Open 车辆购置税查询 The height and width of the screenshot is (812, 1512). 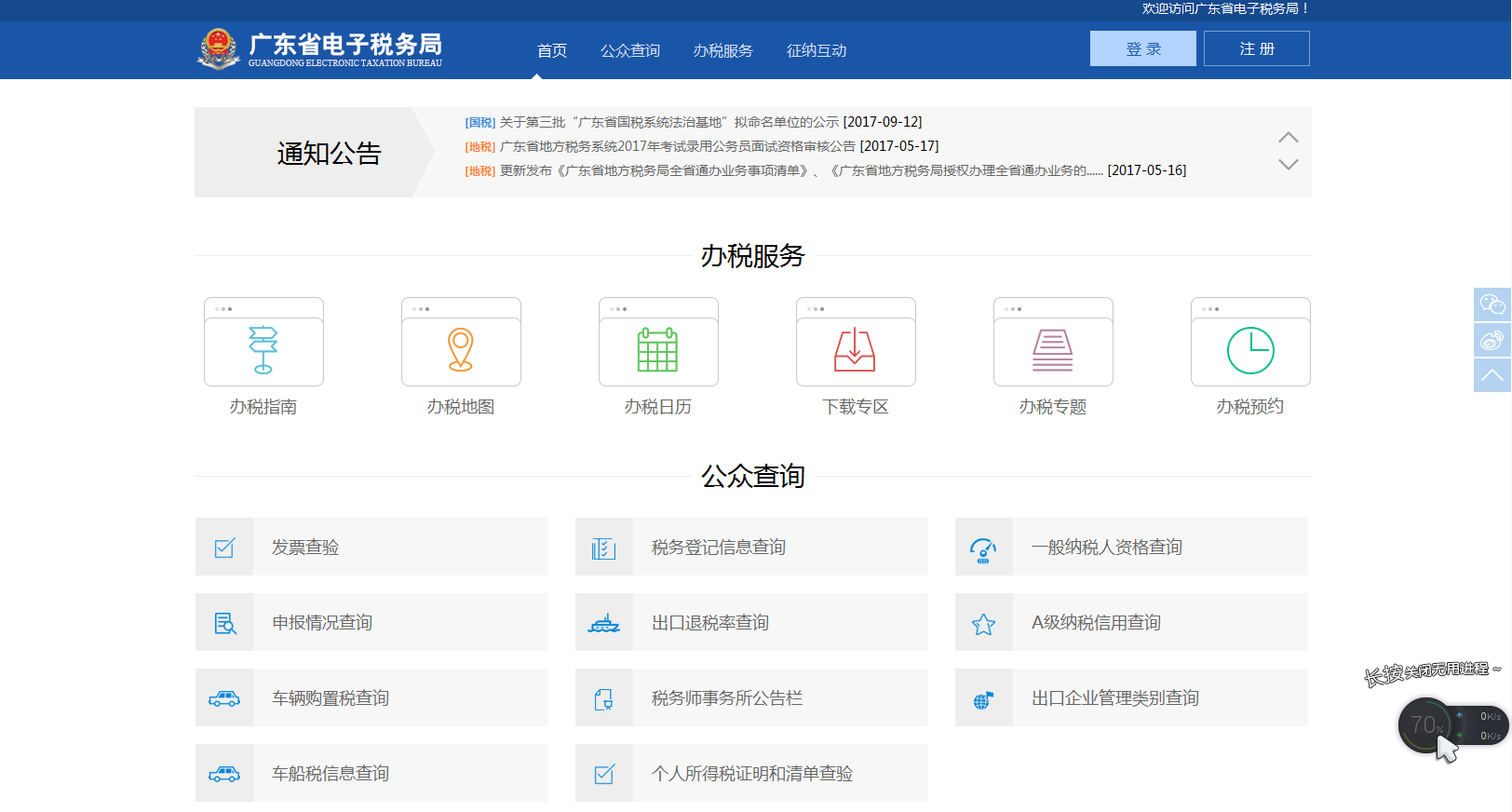[371, 698]
